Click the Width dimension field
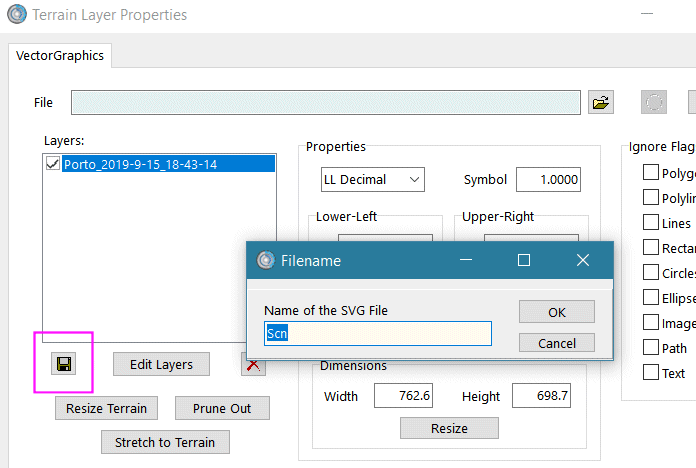Image resolution: width=696 pixels, height=468 pixels. tap(403, 396)
